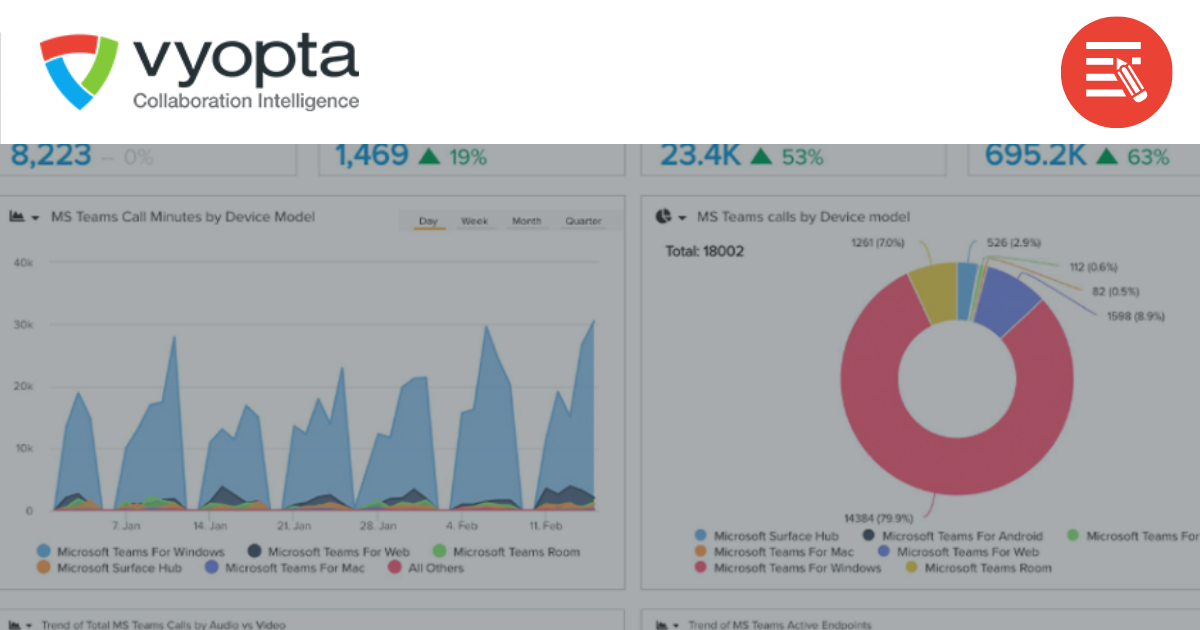Screen dimensions: 1200x630
Task: Toggle Microsoft Teams For Windows legend in area chart
Action: click(x=131, y=551)
